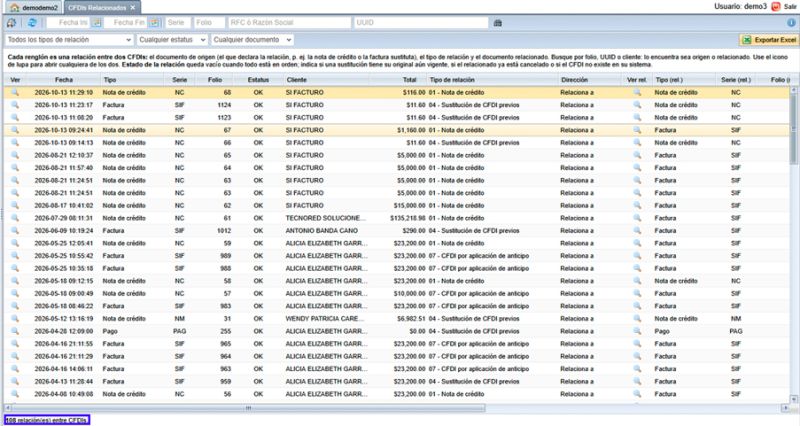The height and width of the screenshot is (426, 800).
Task: Click the red Salir logout icon
Action: click(776, 7)
